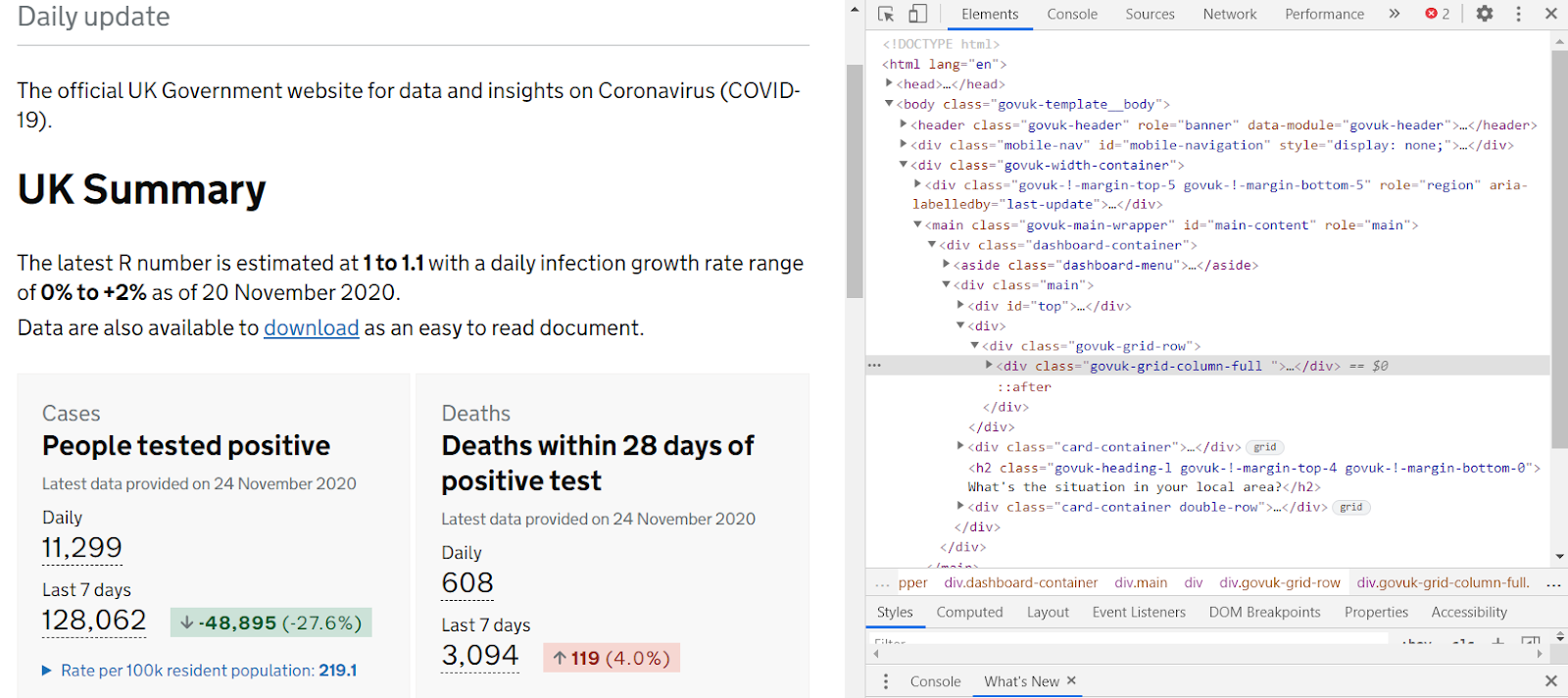Screen dimensions: 1568x698
Task: Collapse the main govuk-main-wrapper node
Action: [x=918, y=224]
